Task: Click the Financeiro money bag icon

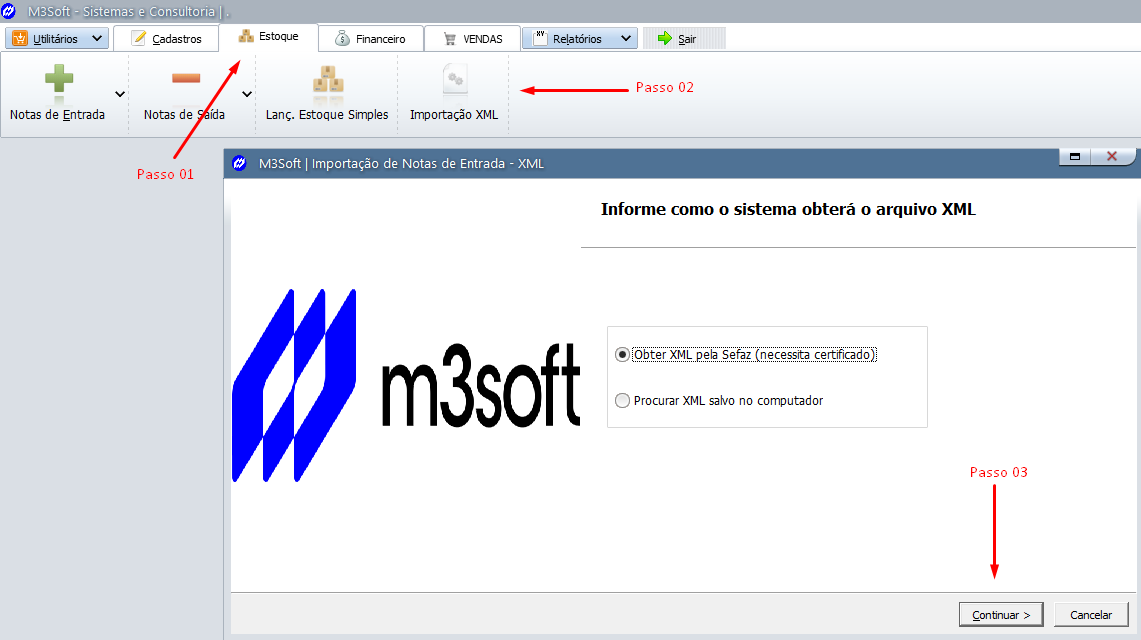Action: (342, 39)
